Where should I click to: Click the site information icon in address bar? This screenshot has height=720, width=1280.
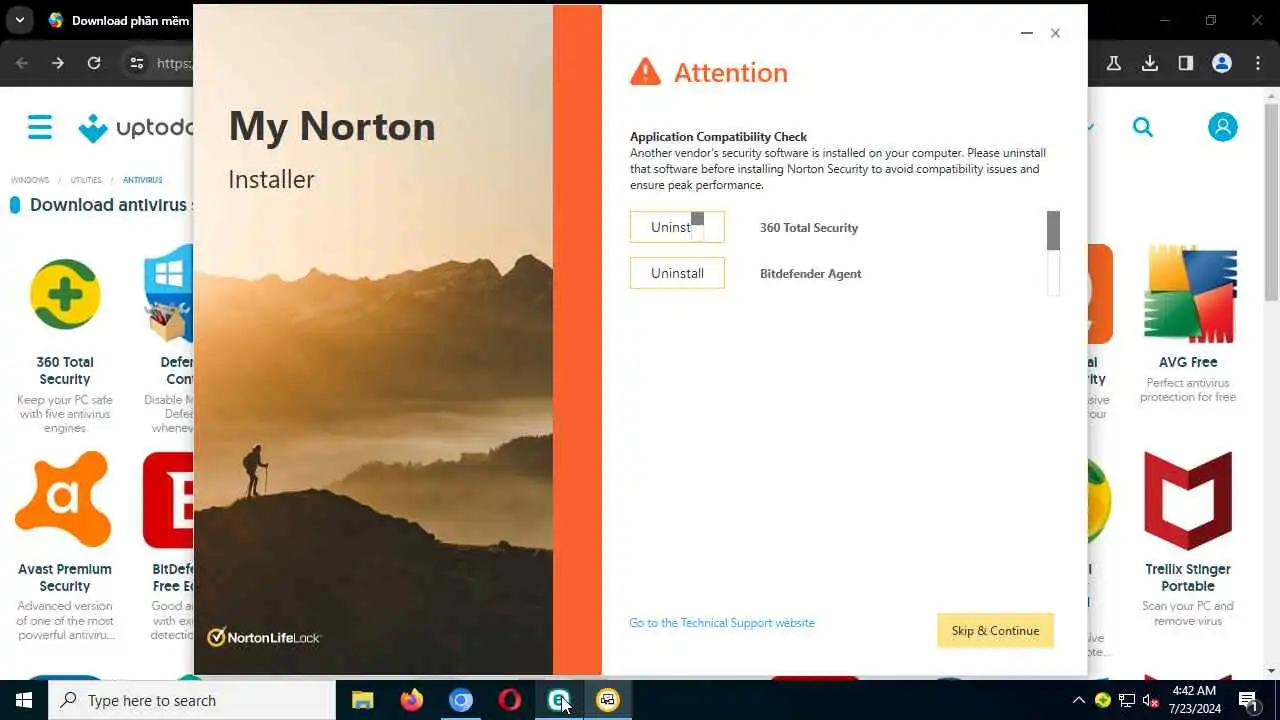[x=137, y=63]
